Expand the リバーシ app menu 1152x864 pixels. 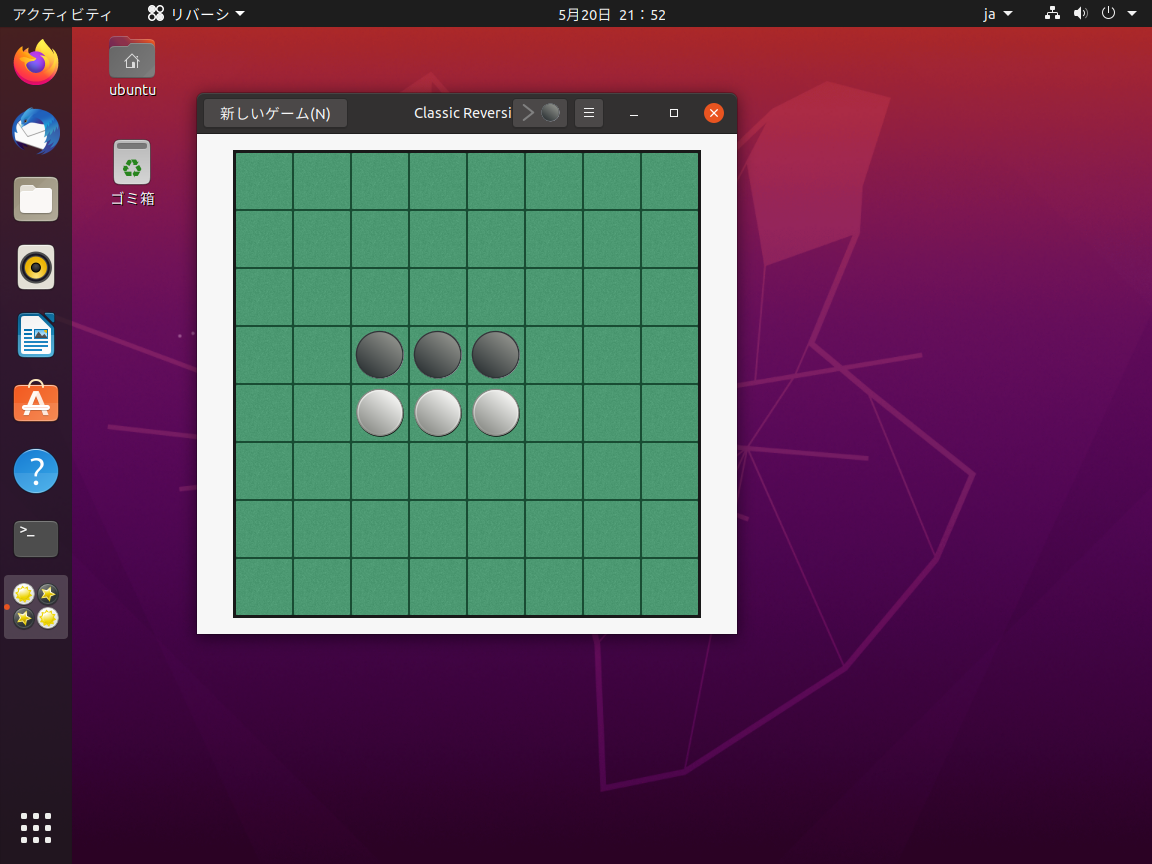[196, 14]
